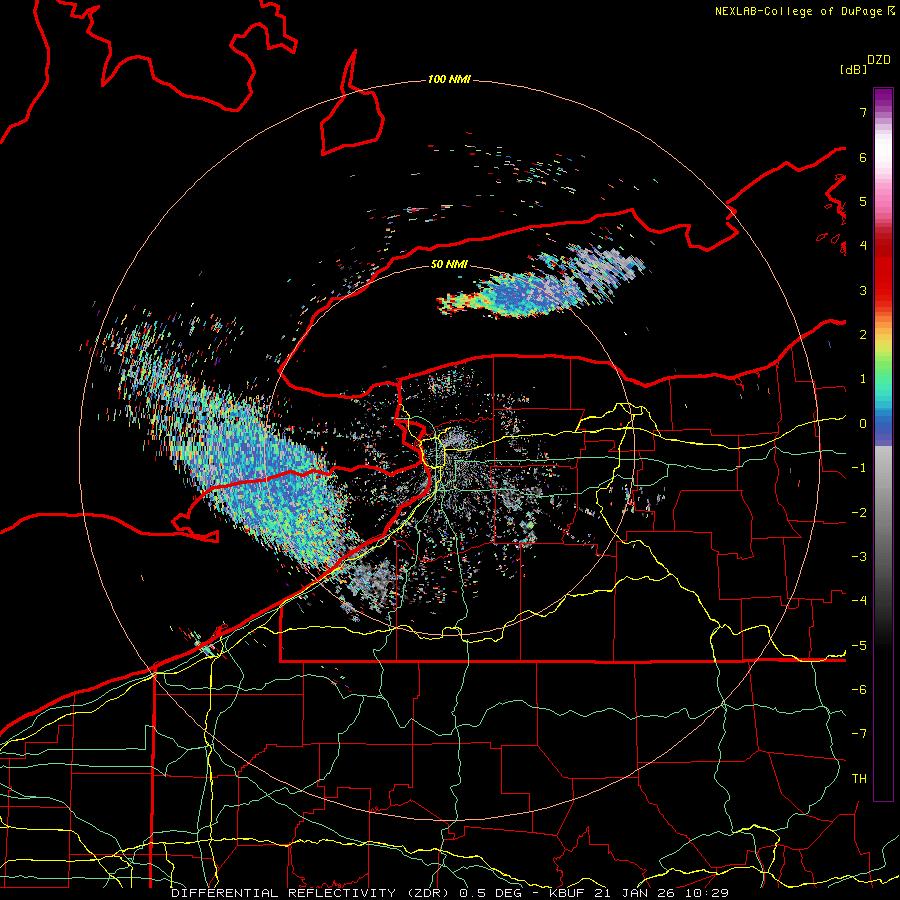Click the colorbar tick value 7
This screenshot has height=900, width=900.
863,112
